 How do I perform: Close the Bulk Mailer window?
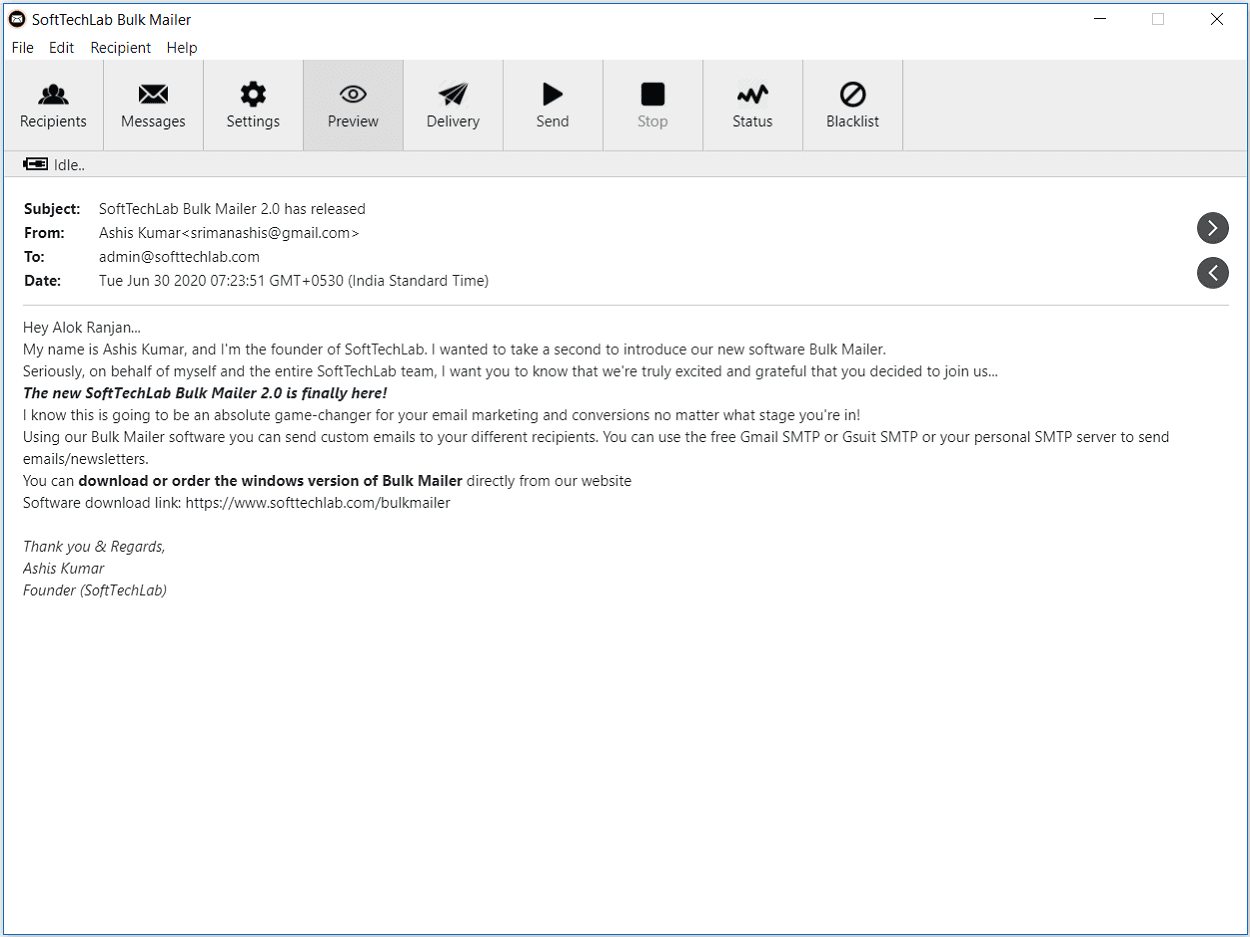pyautogui.click(x=1217, y=19)
